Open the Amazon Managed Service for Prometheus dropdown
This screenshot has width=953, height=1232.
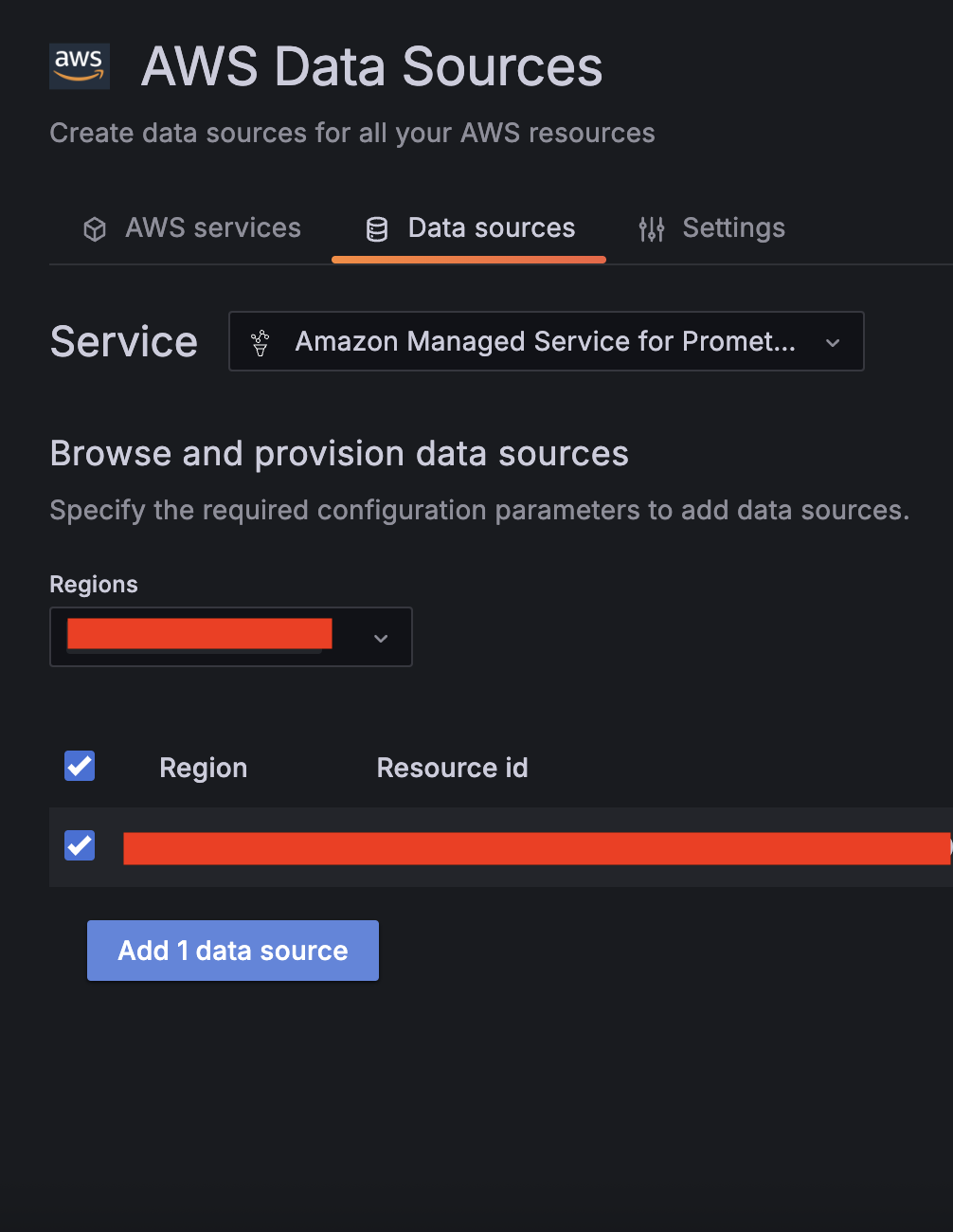pyautogui.click(x=545, y=341)
